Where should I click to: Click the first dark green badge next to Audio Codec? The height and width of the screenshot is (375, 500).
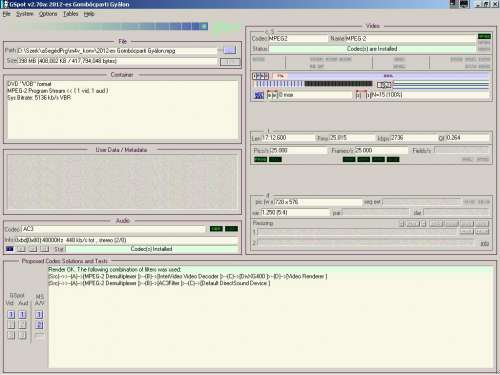[216, 229]
